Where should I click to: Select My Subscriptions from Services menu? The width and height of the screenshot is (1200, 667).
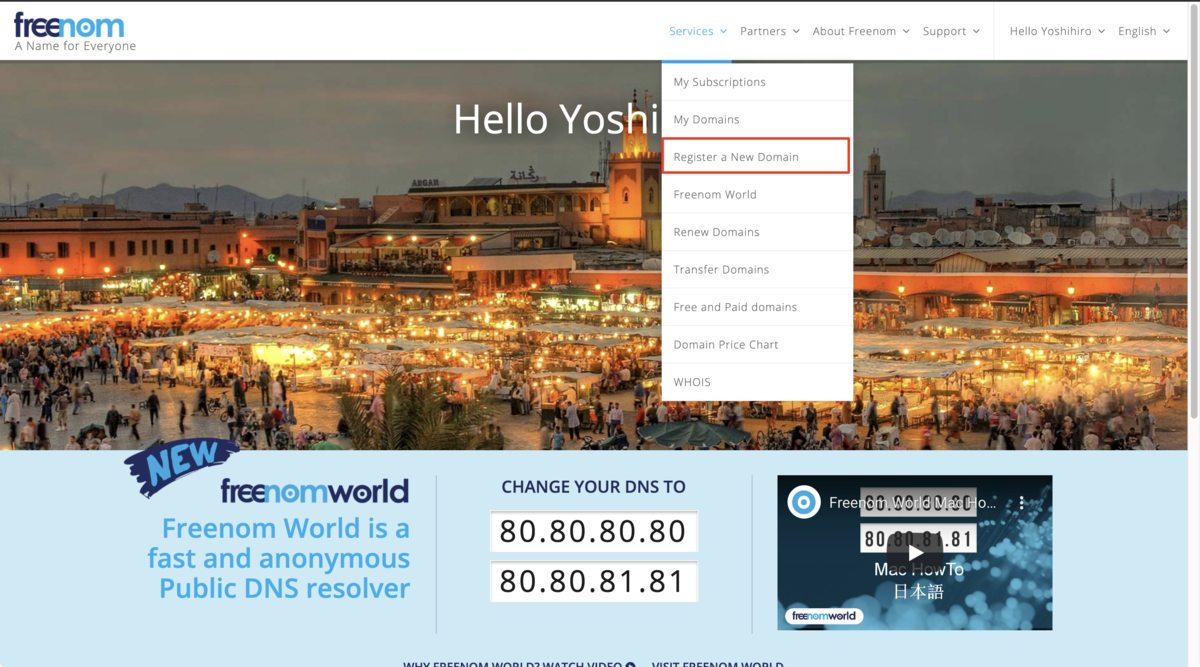[757, 82]
